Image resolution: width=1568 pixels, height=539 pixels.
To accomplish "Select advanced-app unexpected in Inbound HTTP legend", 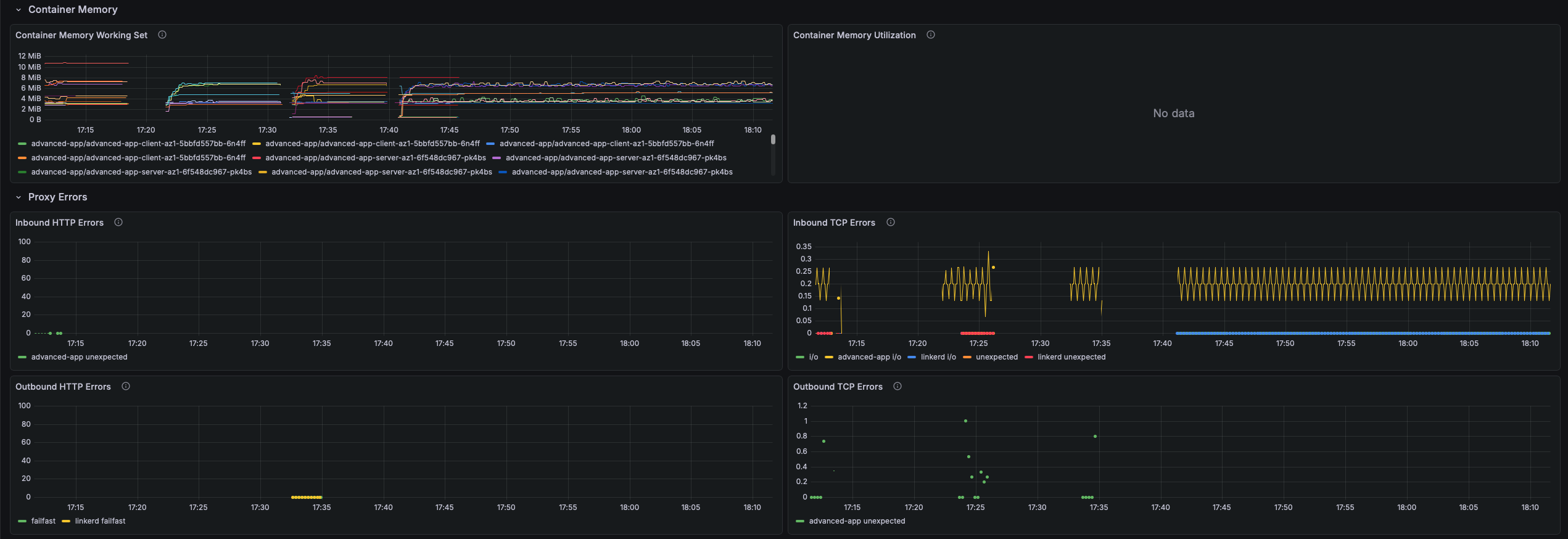I will tap(79, 357).
